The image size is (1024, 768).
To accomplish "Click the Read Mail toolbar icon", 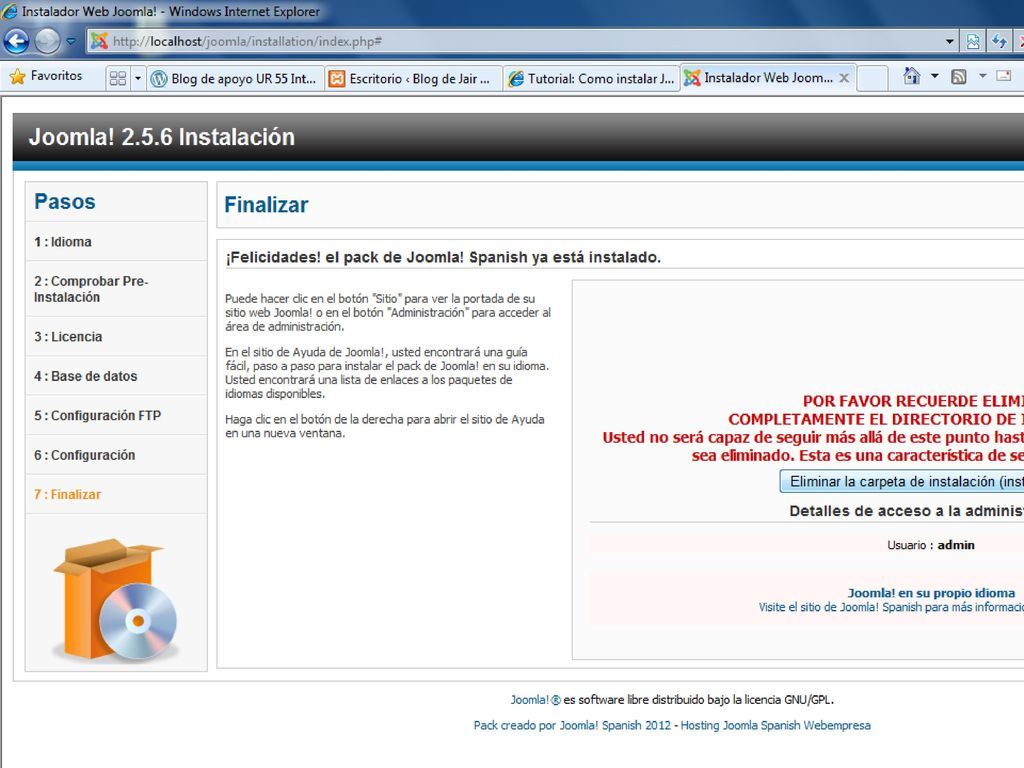I will click(x=1004, y=76).
